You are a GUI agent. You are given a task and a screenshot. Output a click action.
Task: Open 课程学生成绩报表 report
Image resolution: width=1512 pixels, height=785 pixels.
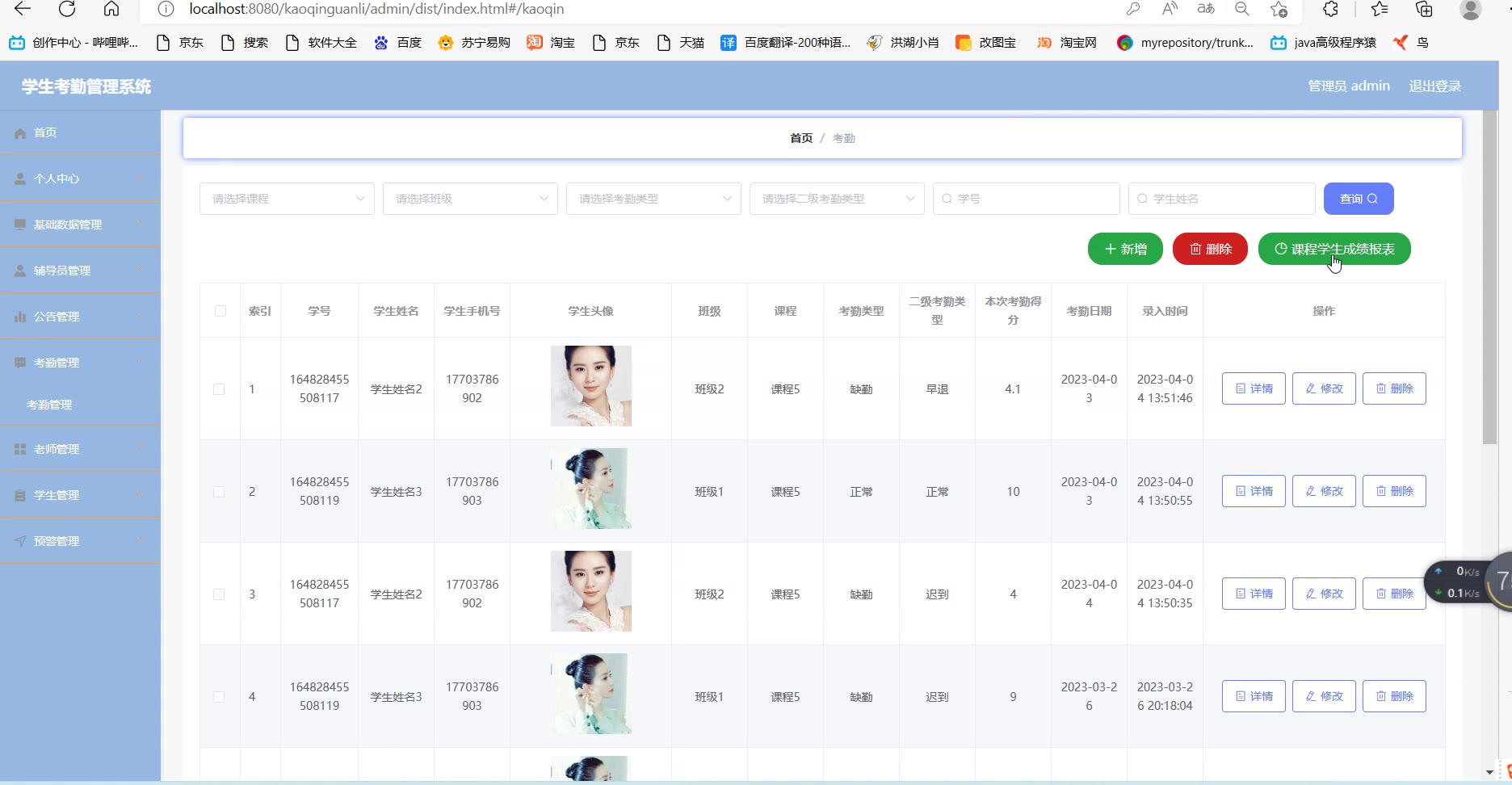pyautogui.click(x=1334, y=249)
